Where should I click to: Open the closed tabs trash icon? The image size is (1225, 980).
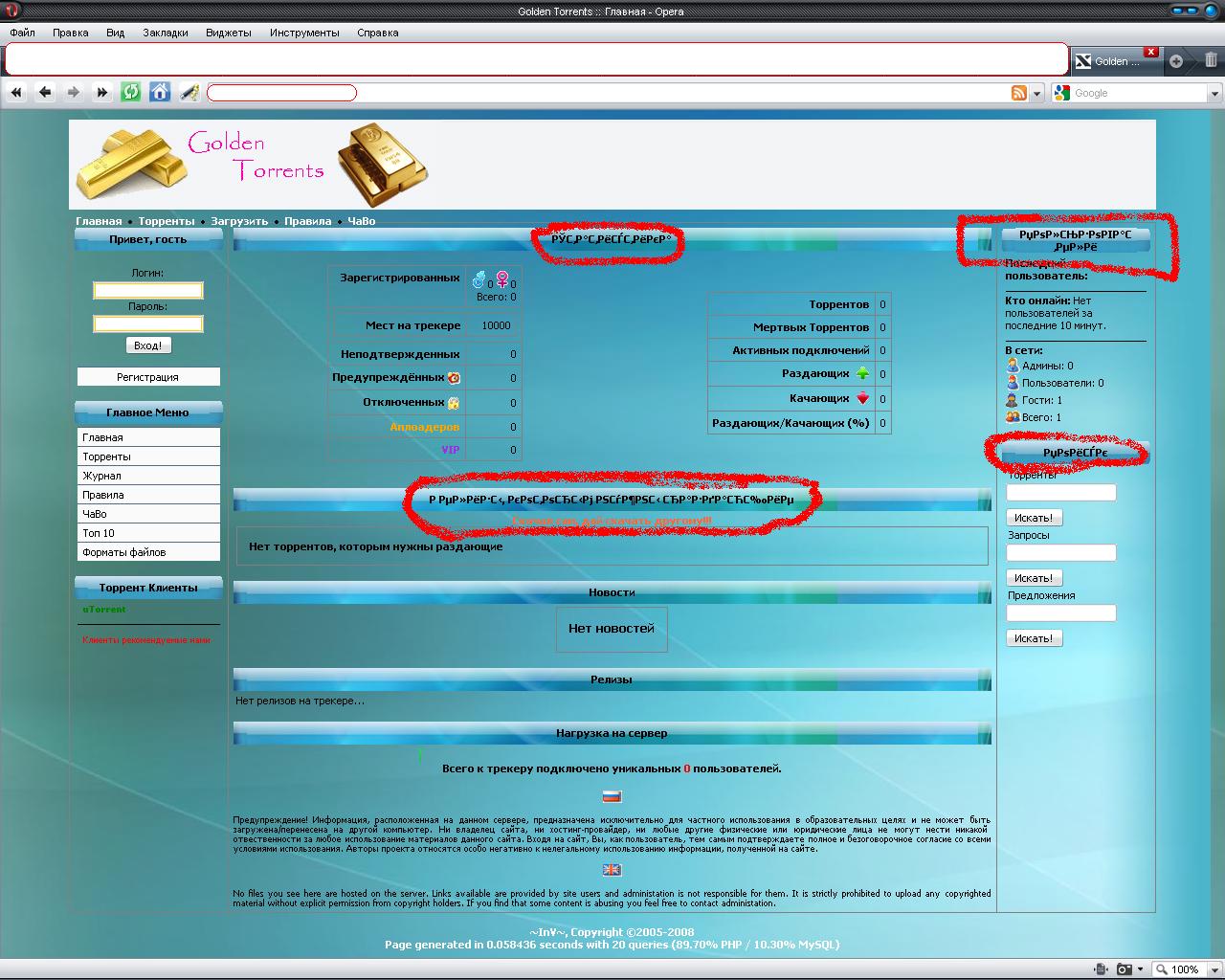1211,60
